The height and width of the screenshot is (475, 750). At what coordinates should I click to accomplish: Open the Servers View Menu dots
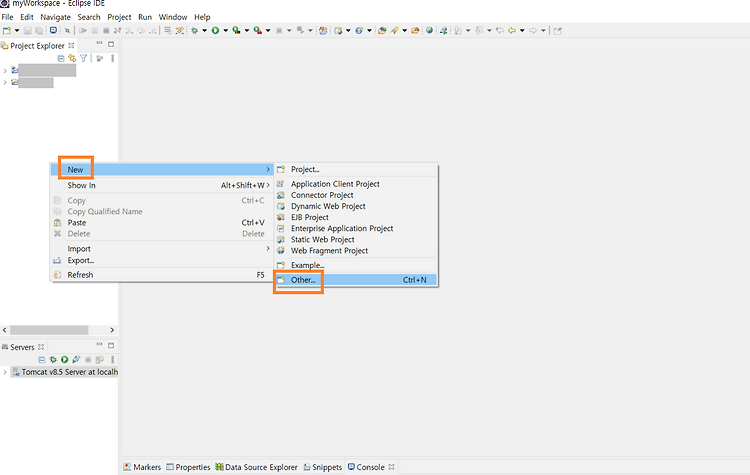[x=112, y=360]
